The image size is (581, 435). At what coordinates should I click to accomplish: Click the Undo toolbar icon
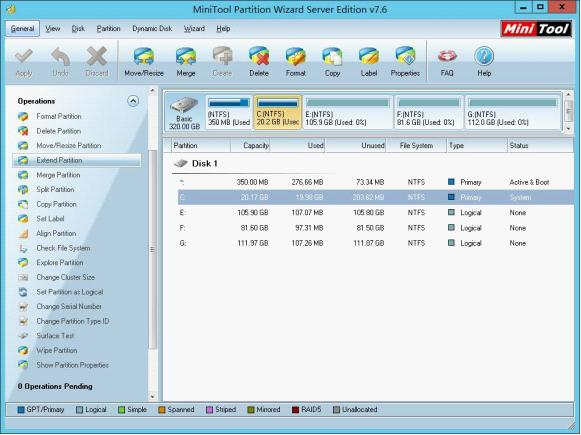coord(60,62)
